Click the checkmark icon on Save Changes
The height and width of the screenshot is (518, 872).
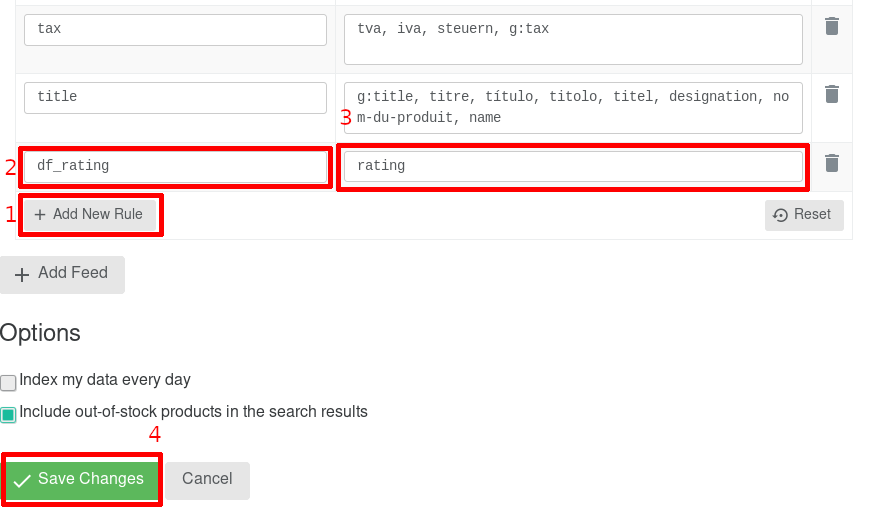22,481
